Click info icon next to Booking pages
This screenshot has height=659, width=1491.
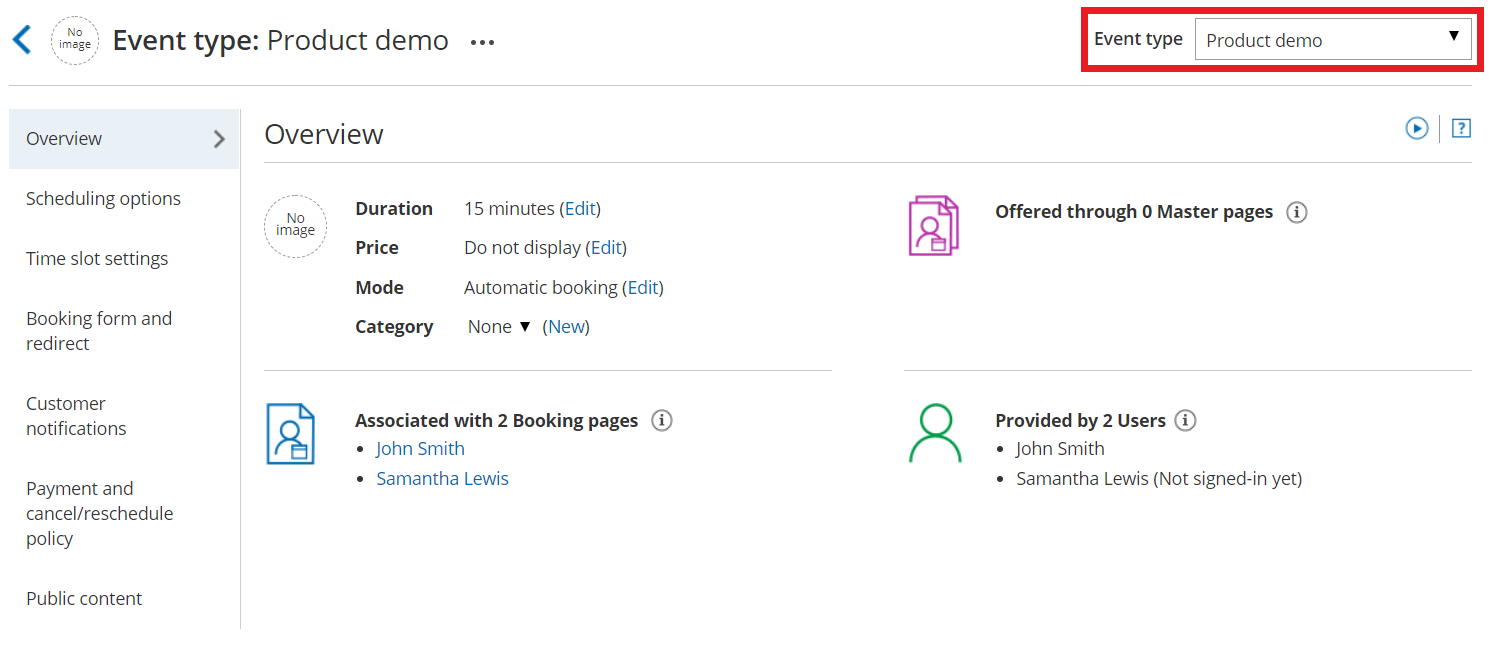tap(661, 420)
